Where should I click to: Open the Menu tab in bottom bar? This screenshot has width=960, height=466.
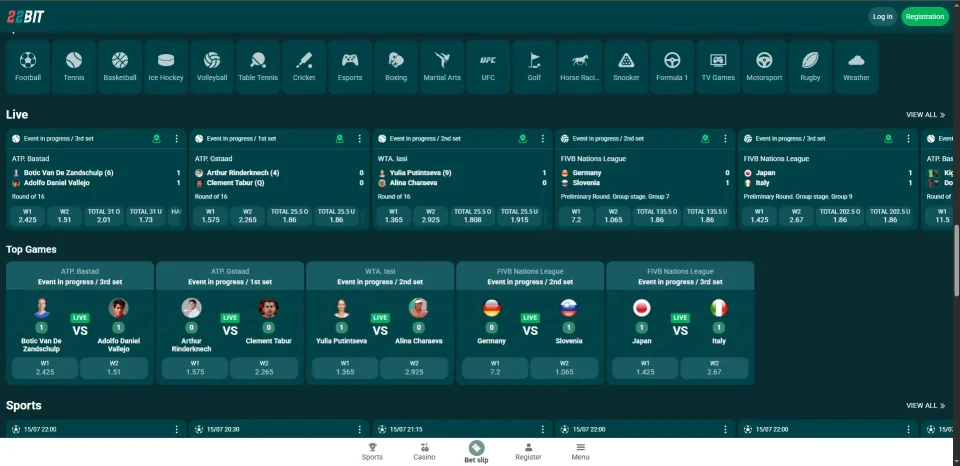coord(580,452)
